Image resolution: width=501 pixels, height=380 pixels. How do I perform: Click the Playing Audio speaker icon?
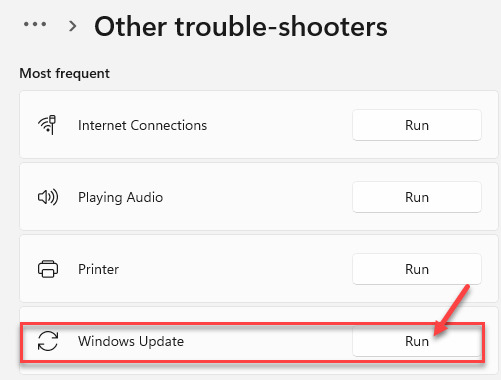(48, 197)
